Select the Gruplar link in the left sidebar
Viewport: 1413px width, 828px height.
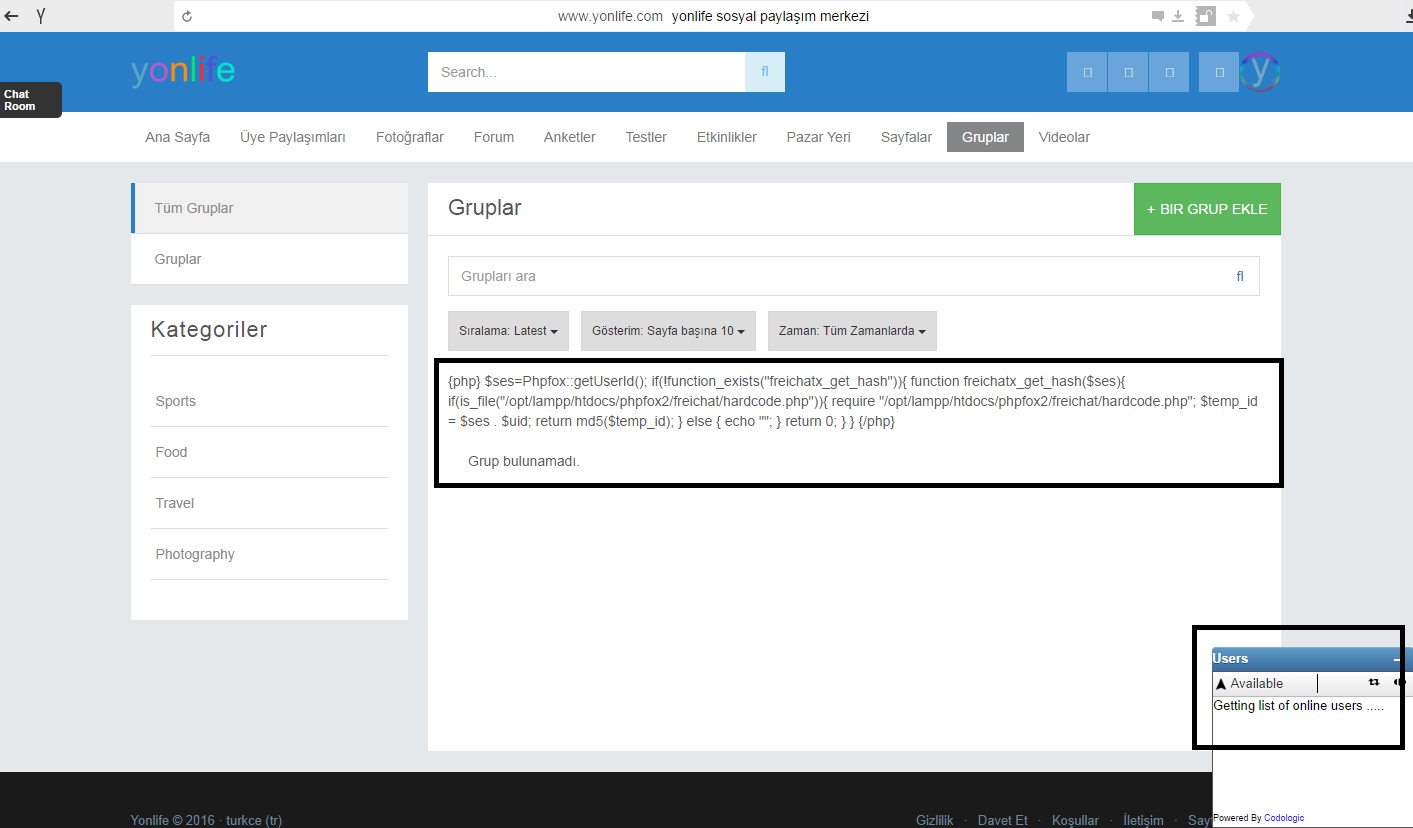coord(270,259)
